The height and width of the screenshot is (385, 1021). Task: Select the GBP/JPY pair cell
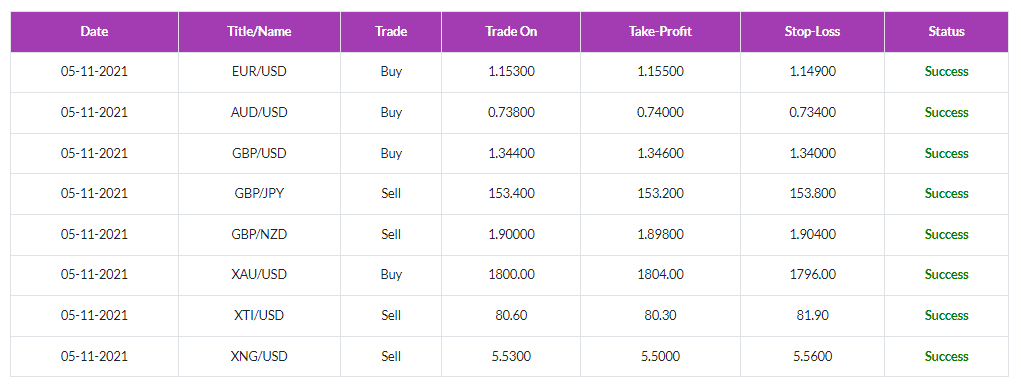point(259,193)
